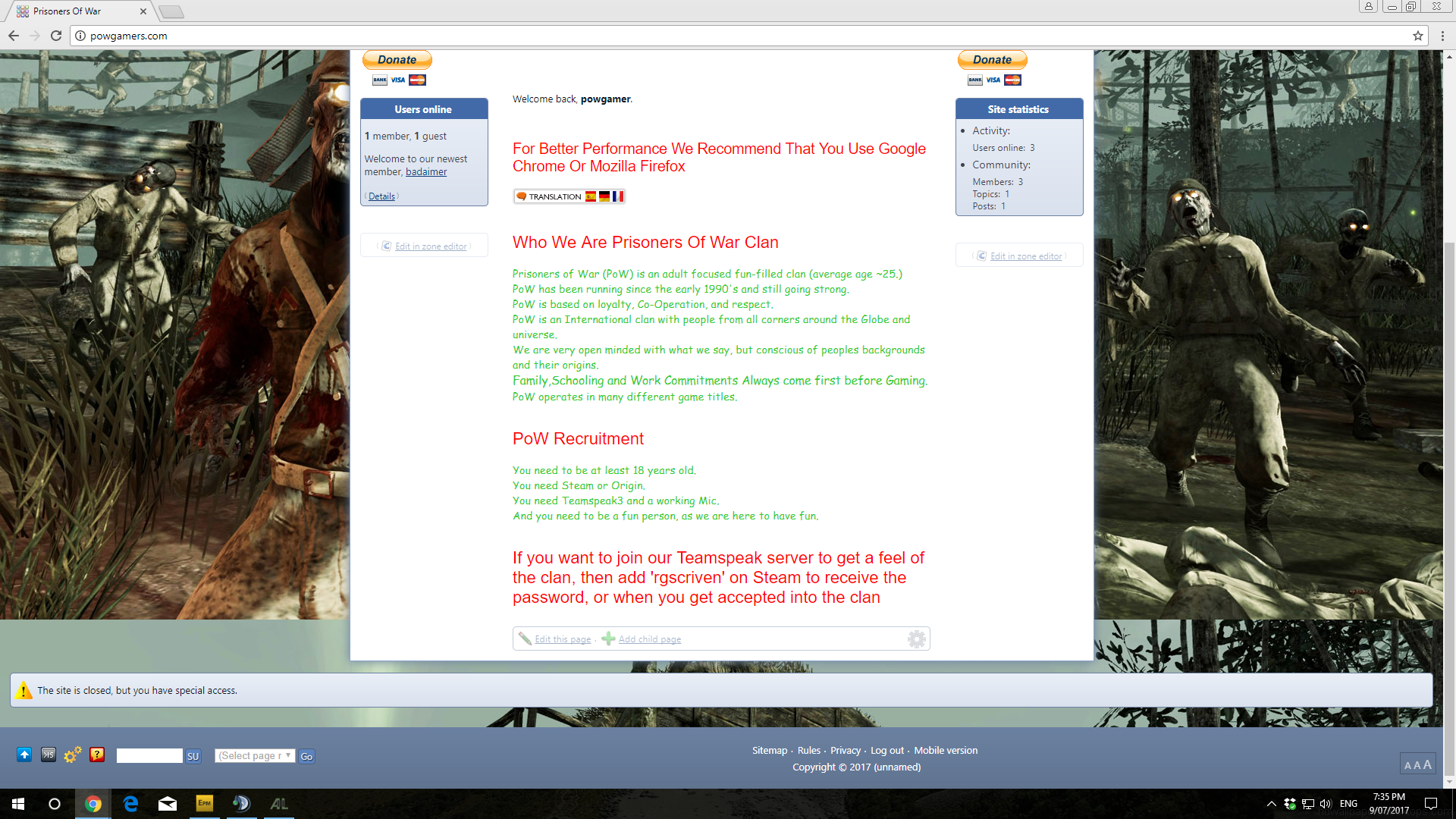Expand the system tray hidden icons chevron
1456x819 pixels.
pos(1271,804)
